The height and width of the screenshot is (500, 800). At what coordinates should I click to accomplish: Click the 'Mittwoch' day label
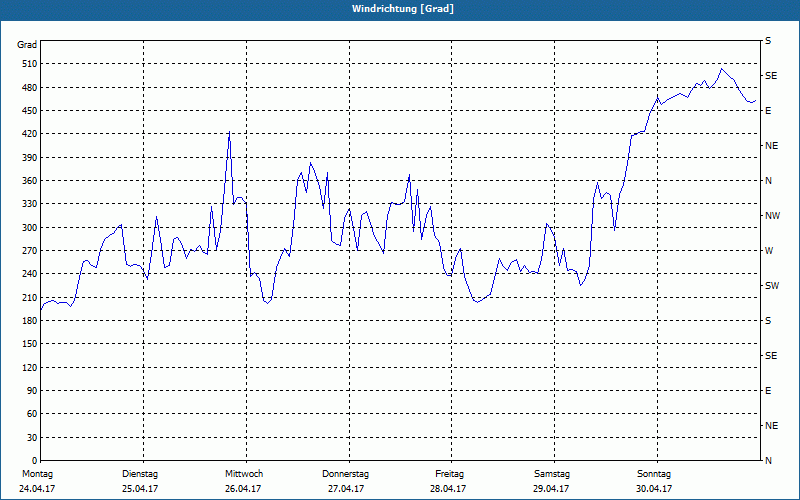[x=244, y=474]
